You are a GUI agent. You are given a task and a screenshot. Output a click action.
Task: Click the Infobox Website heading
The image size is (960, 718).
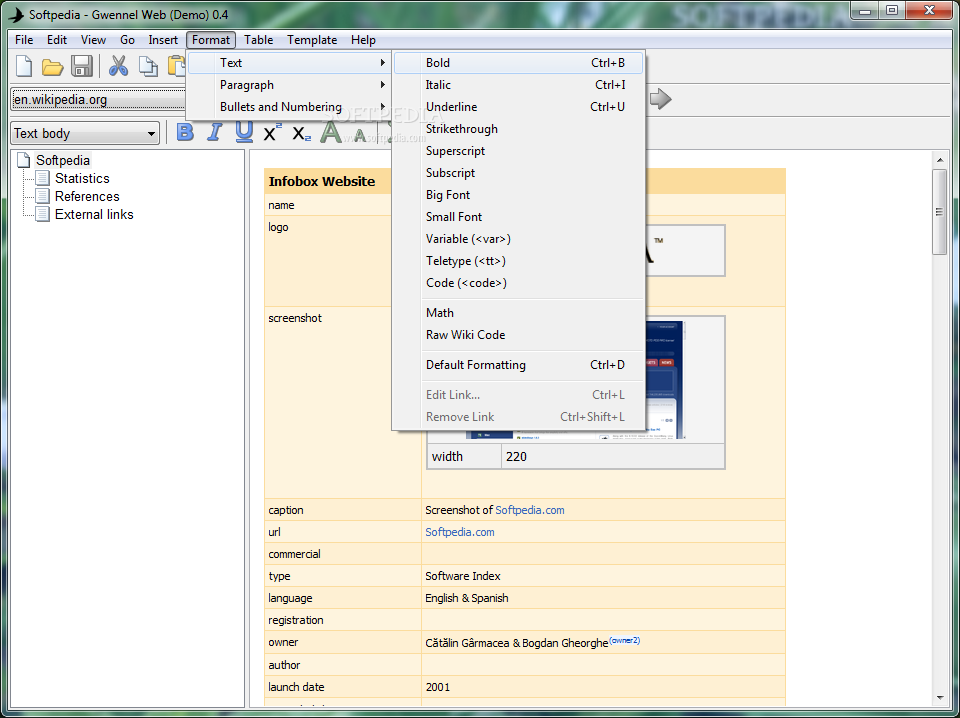[321, 181]
